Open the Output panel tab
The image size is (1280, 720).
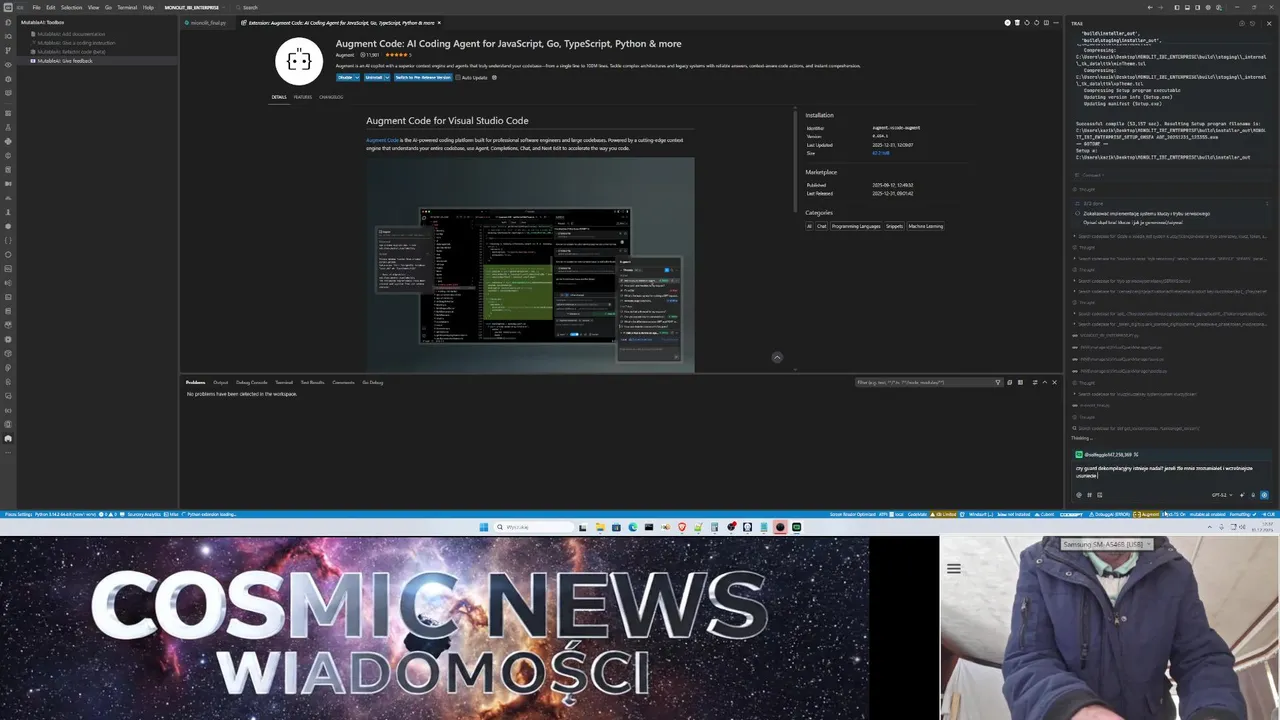click(x=220, y=382)
